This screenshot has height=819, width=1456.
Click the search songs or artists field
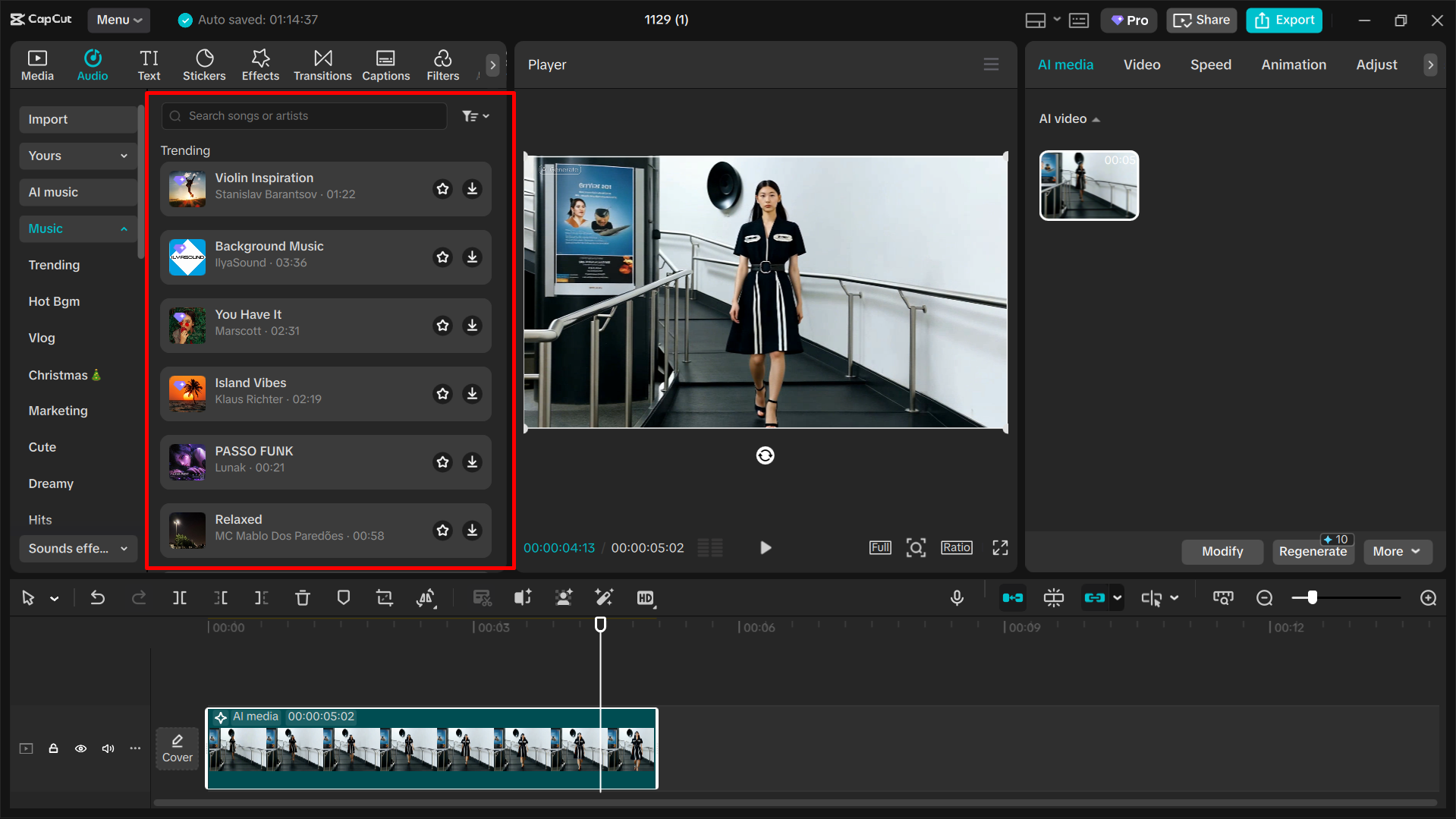pos(304,116)
